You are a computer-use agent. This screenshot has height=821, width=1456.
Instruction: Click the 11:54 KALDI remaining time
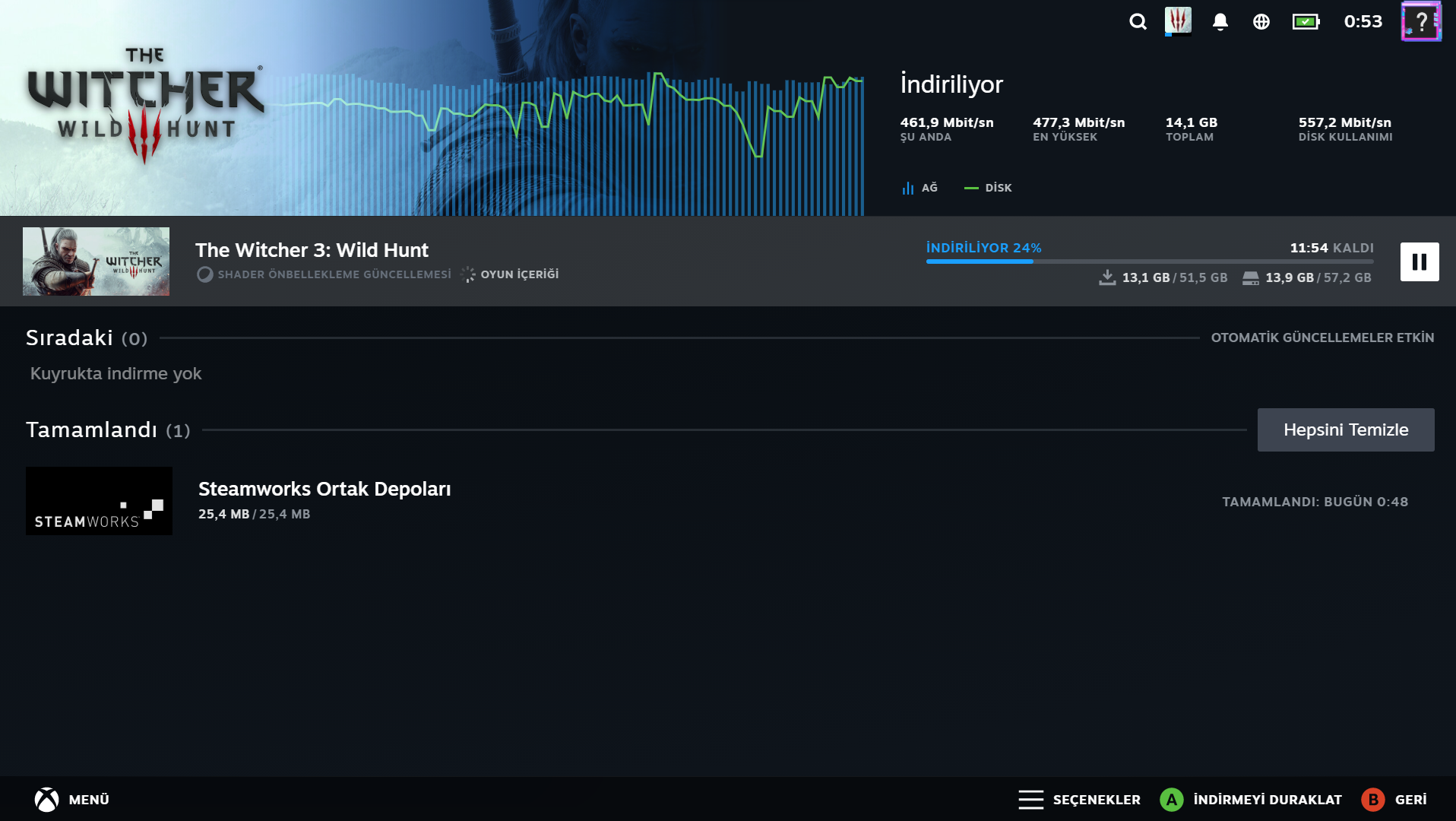1332,248
